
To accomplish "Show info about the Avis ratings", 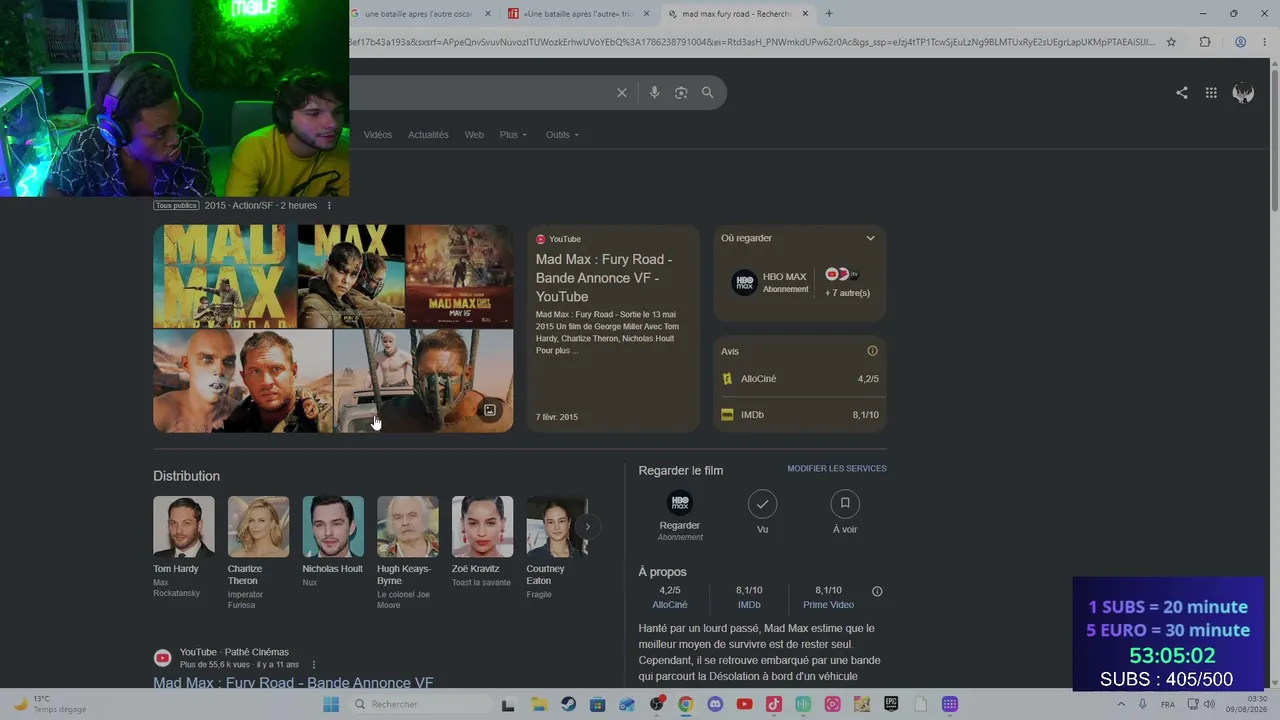I will coord(872,351).
